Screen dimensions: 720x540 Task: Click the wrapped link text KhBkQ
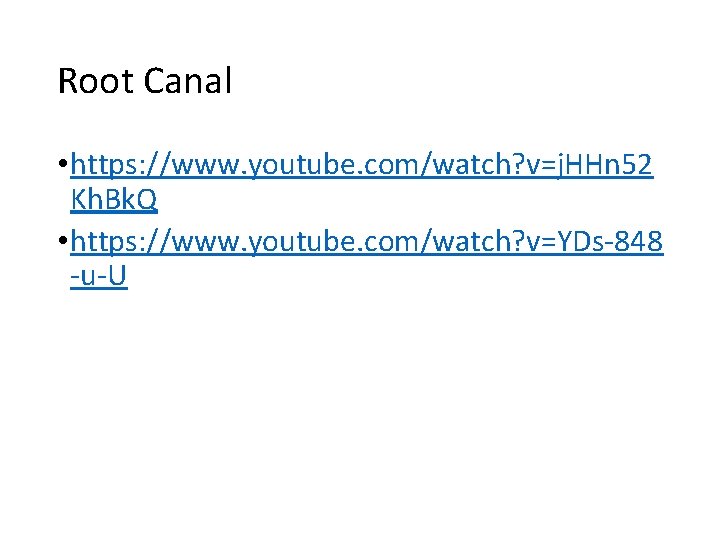114,200
